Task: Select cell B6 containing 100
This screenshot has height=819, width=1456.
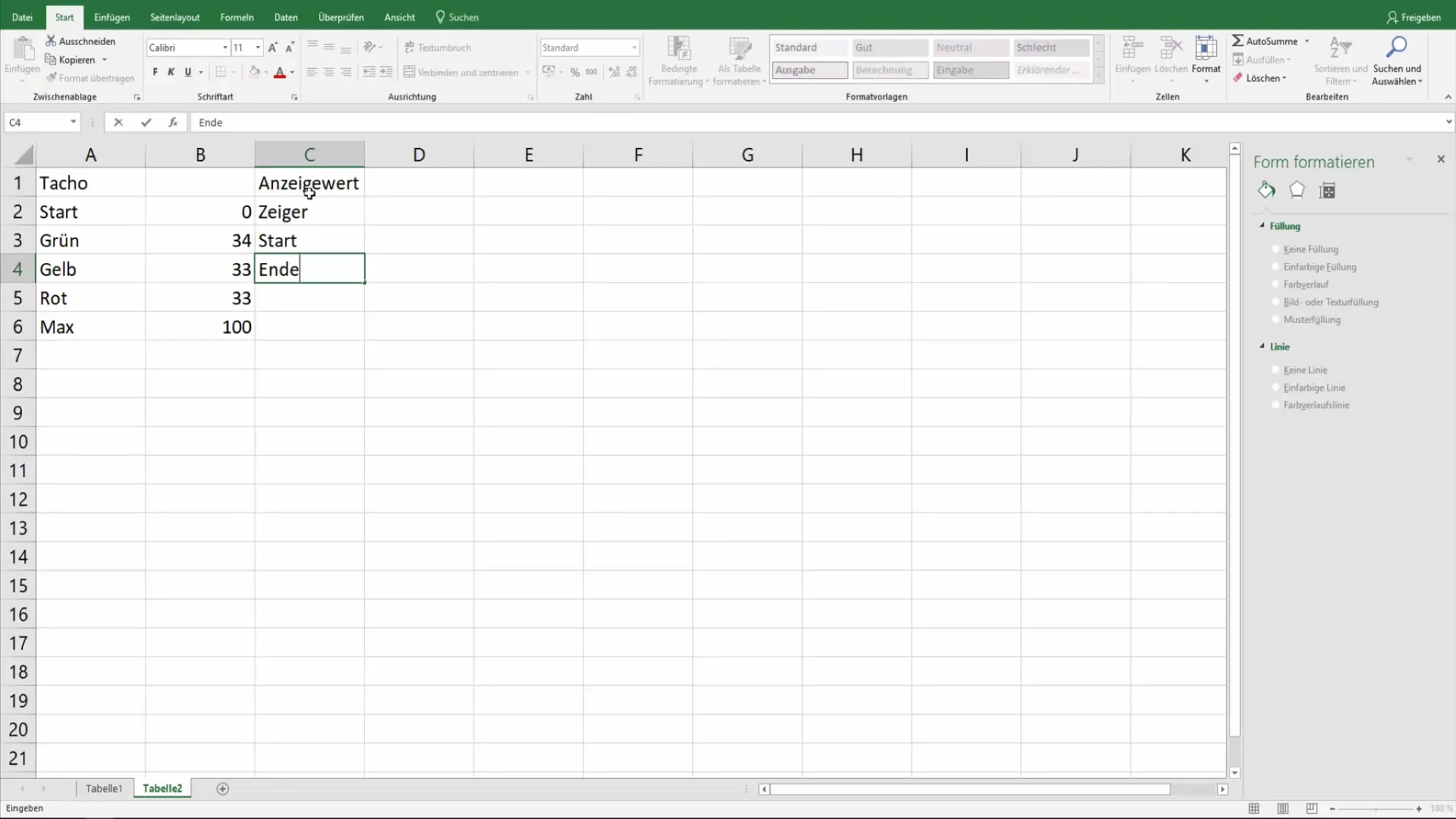Action: [200, 327]
